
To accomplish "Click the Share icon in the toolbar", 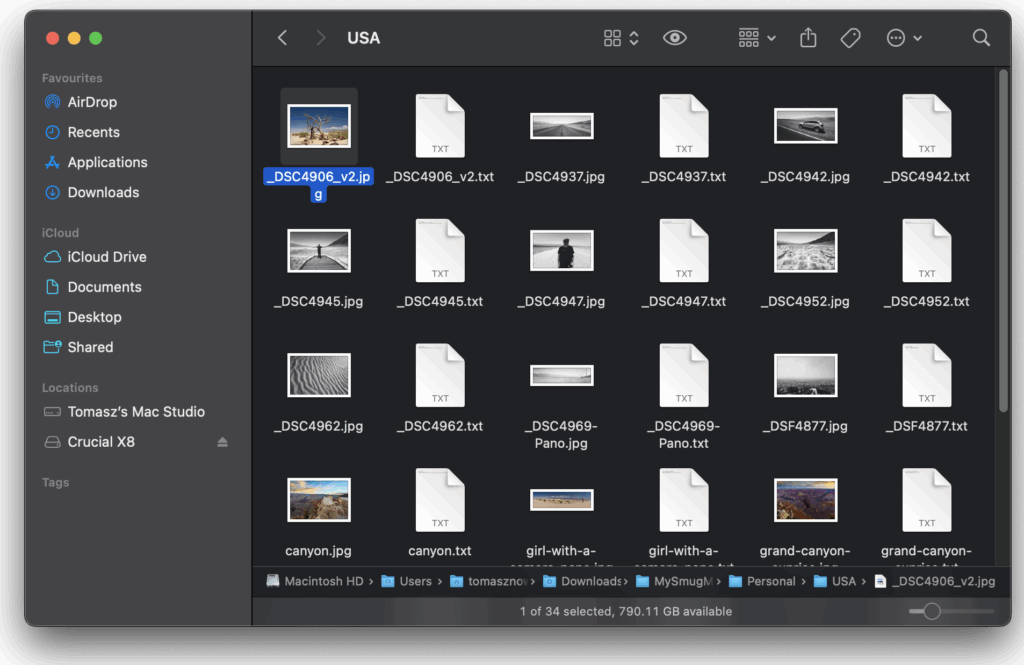I will pos(808,37).
